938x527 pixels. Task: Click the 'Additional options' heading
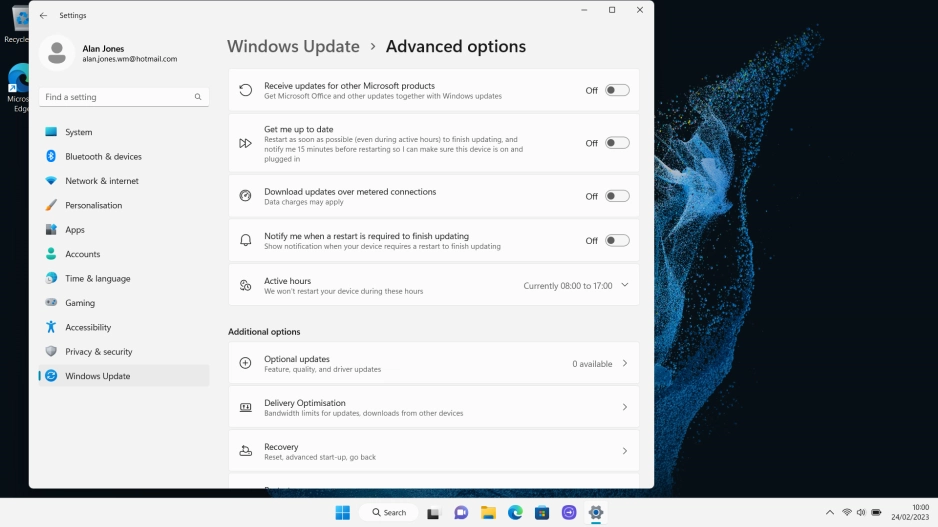click(264, 331)
